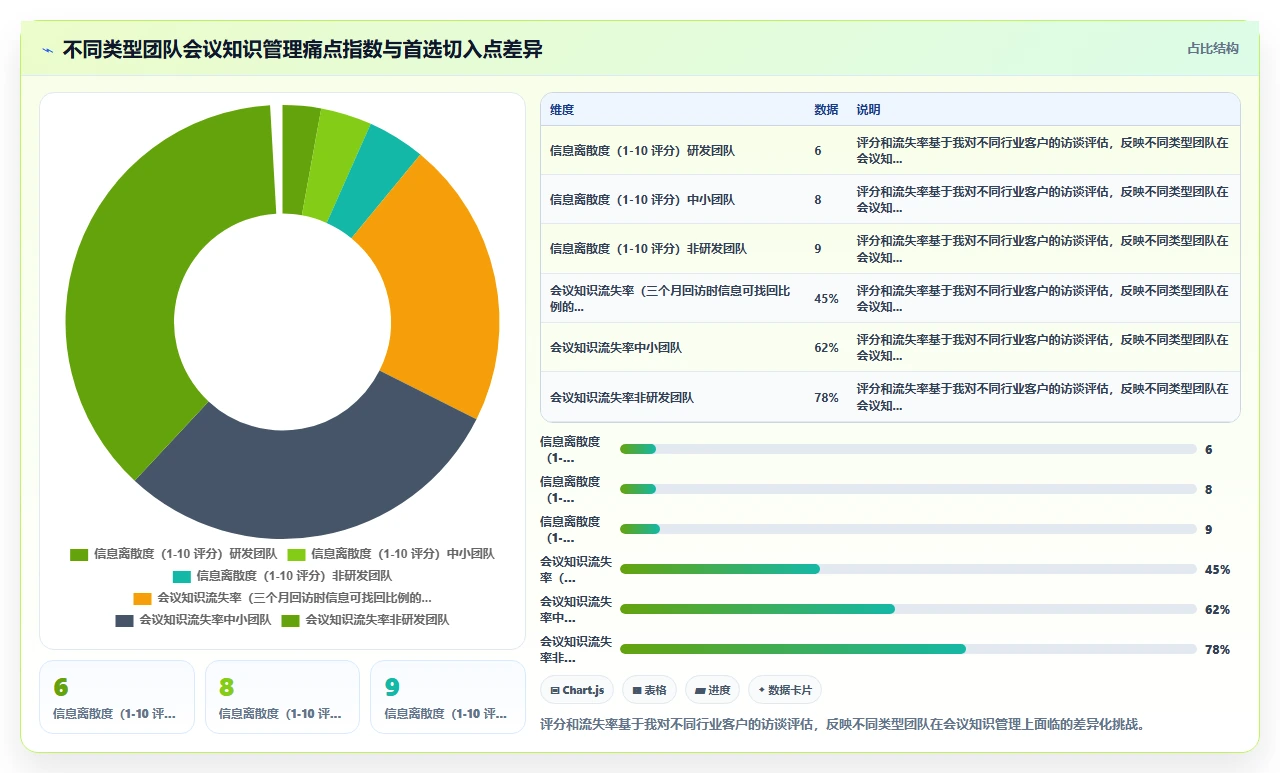The image size is (1280, 773).
Task: Click the 78% table cell
Action: point(826,397)
